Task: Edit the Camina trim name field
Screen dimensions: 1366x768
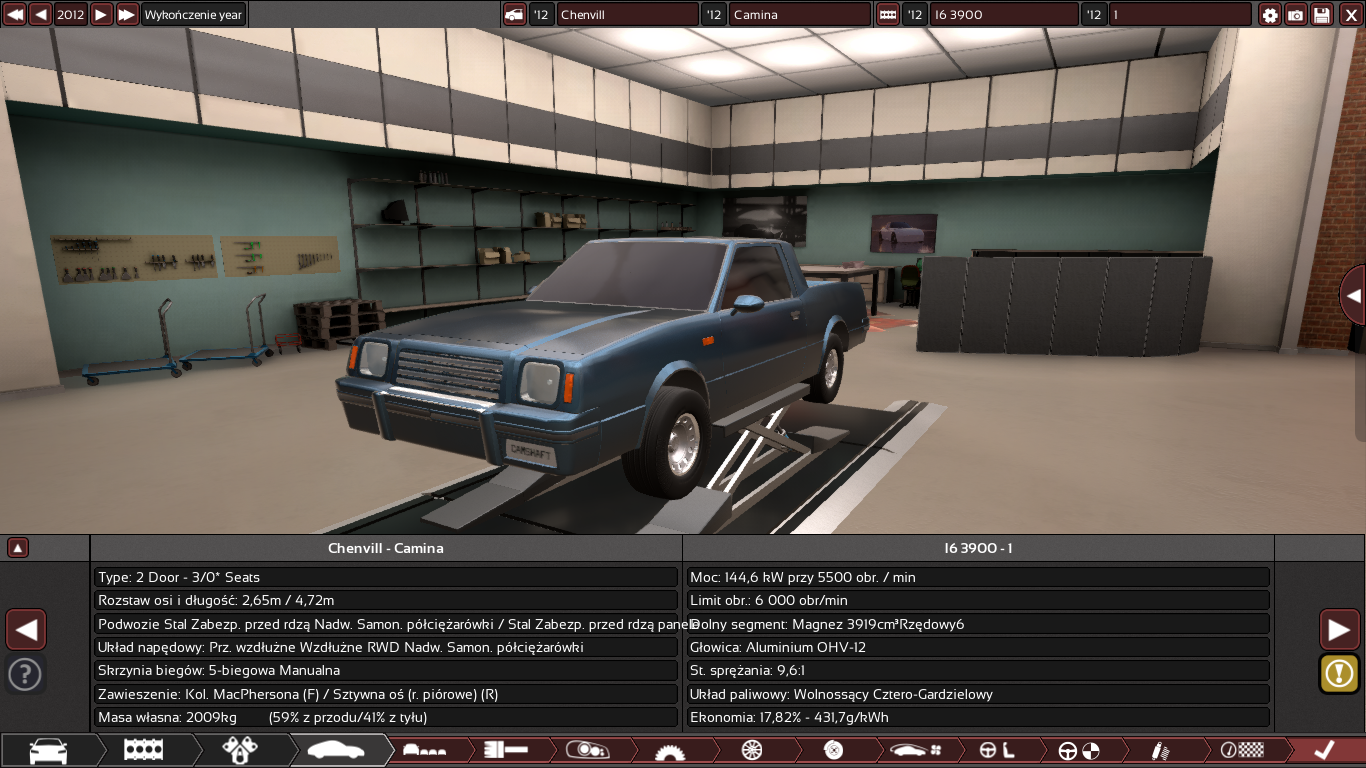Action: (799, 14)
